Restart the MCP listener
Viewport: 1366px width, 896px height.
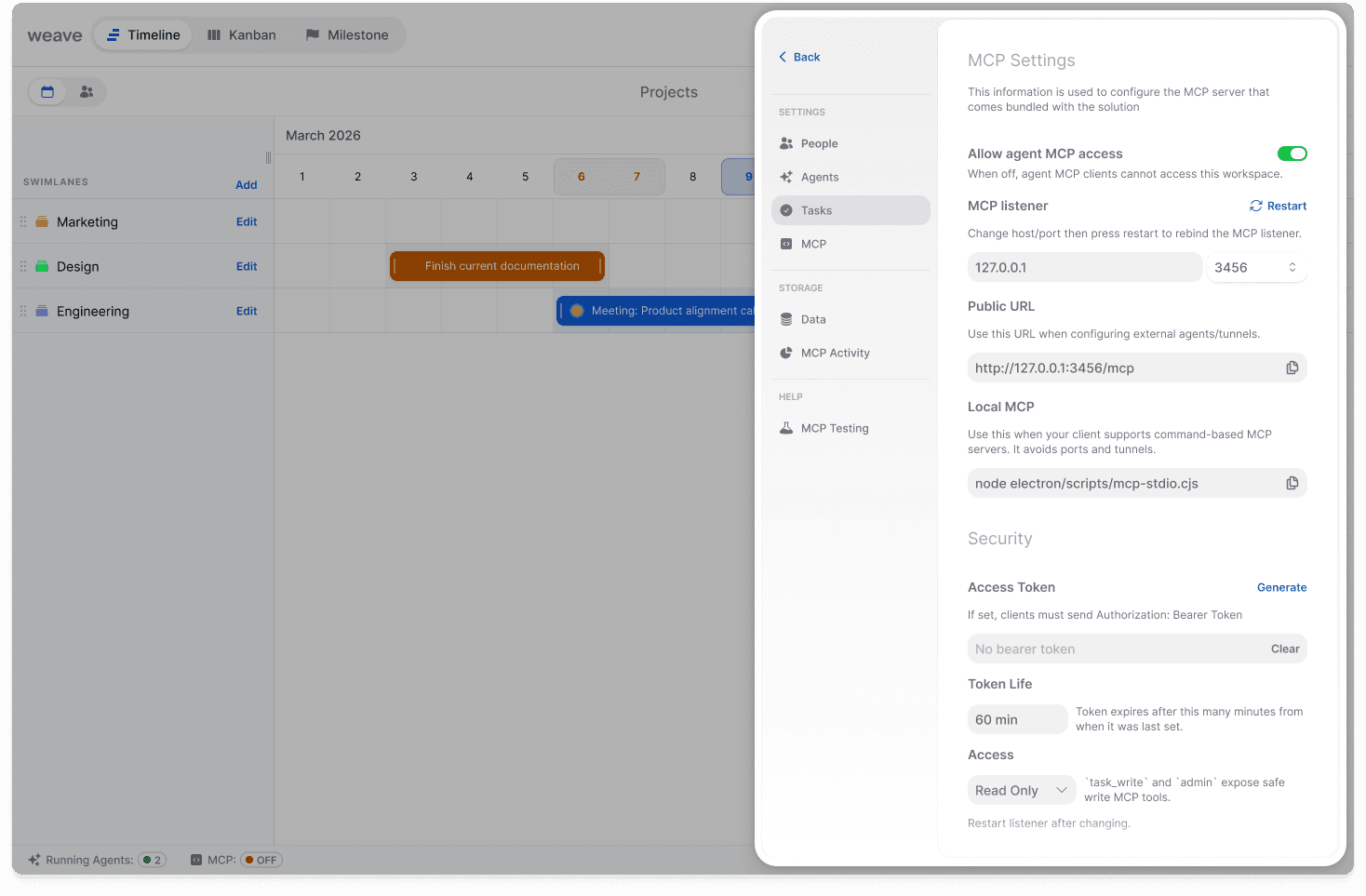pos(1279,206)
